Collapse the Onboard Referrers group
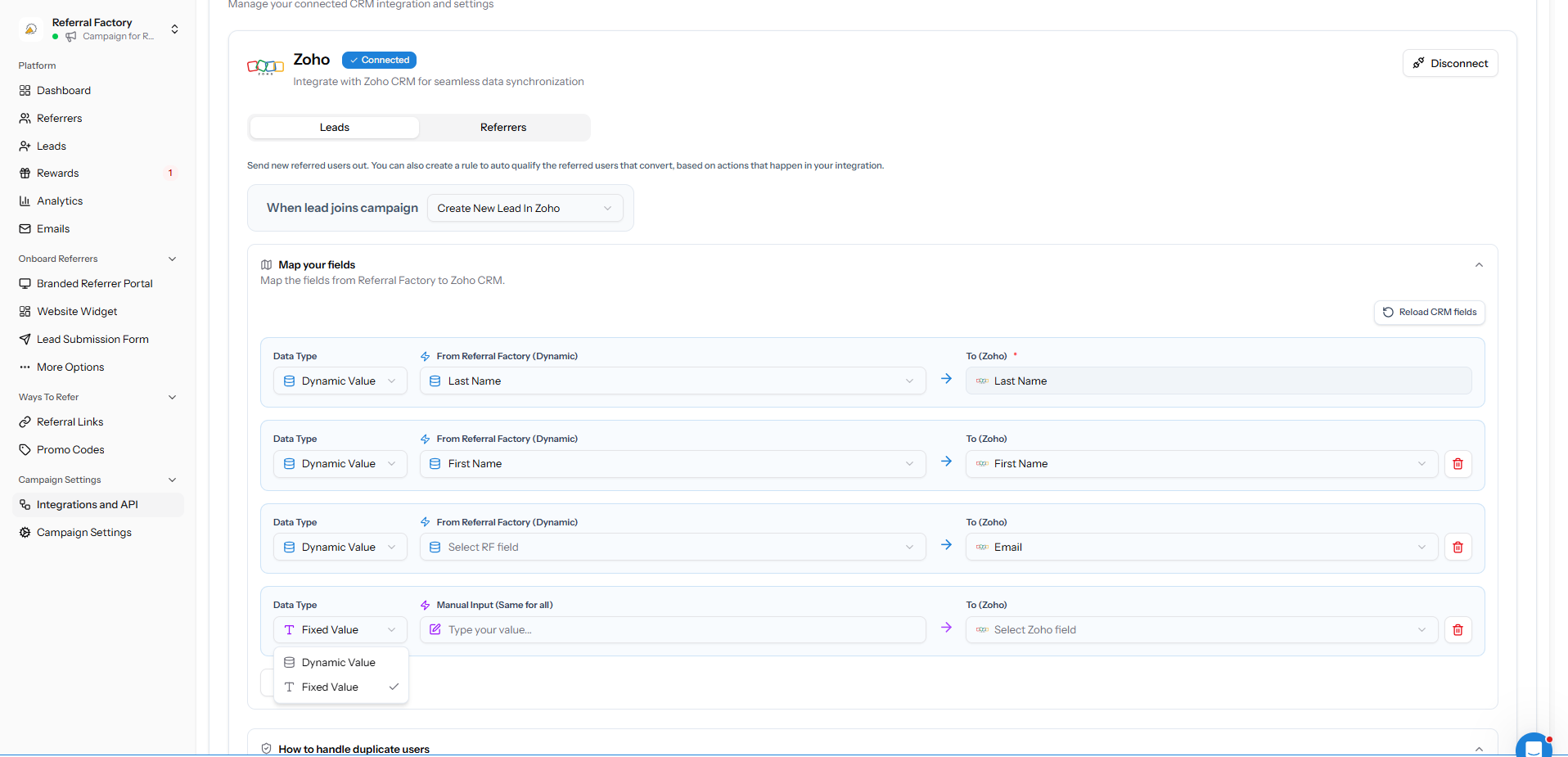Screen dimensions: 1568x757 point(172,259)
